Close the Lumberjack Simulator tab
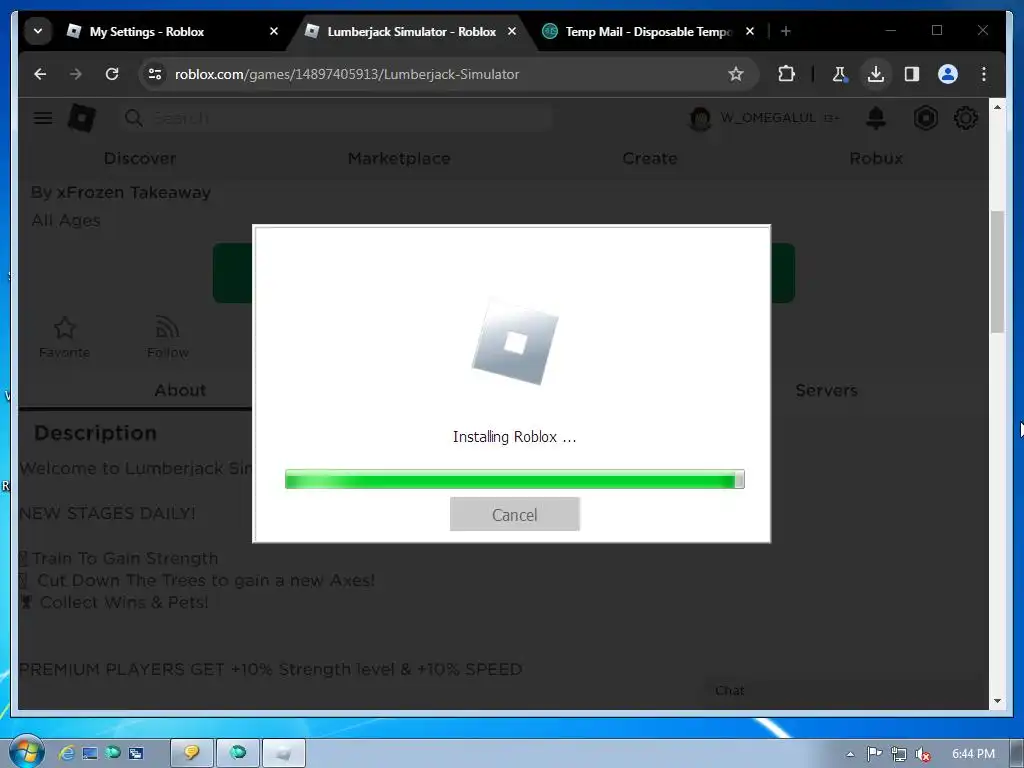This screenshot has height=768, width=1024. [x=512, y=31]
